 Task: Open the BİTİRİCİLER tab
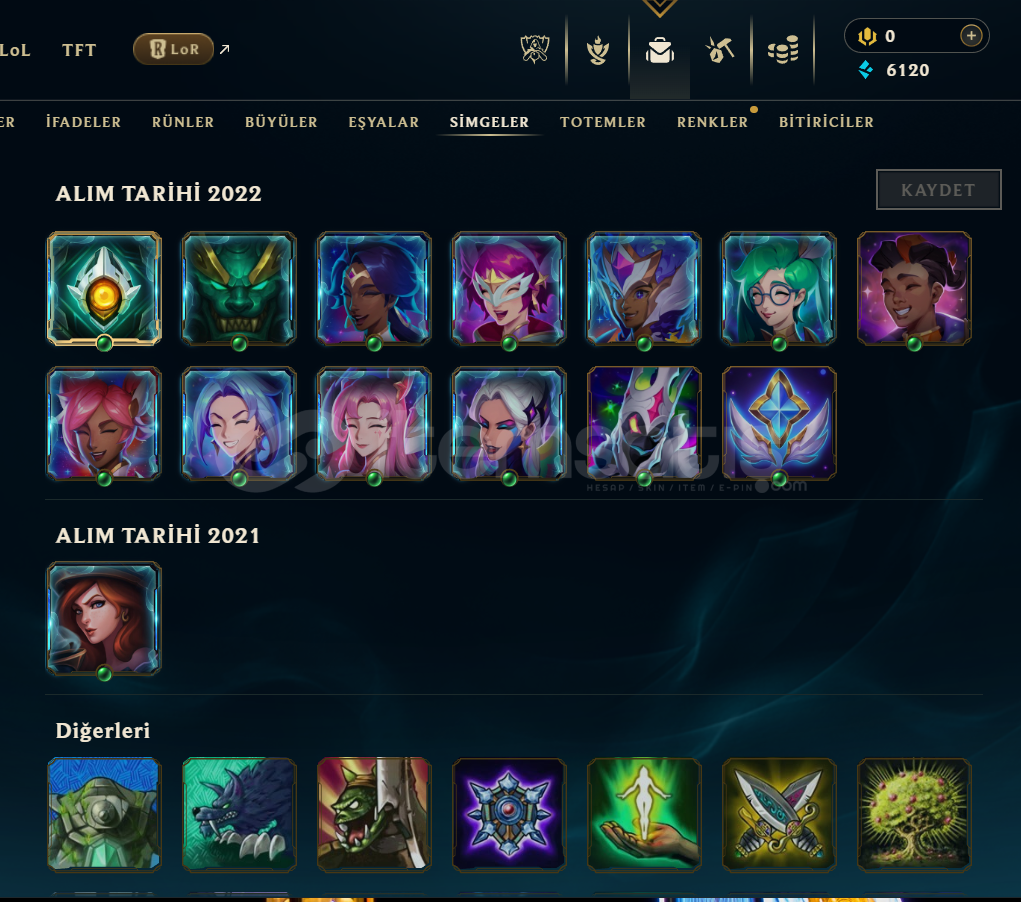[x=826, y=122]
